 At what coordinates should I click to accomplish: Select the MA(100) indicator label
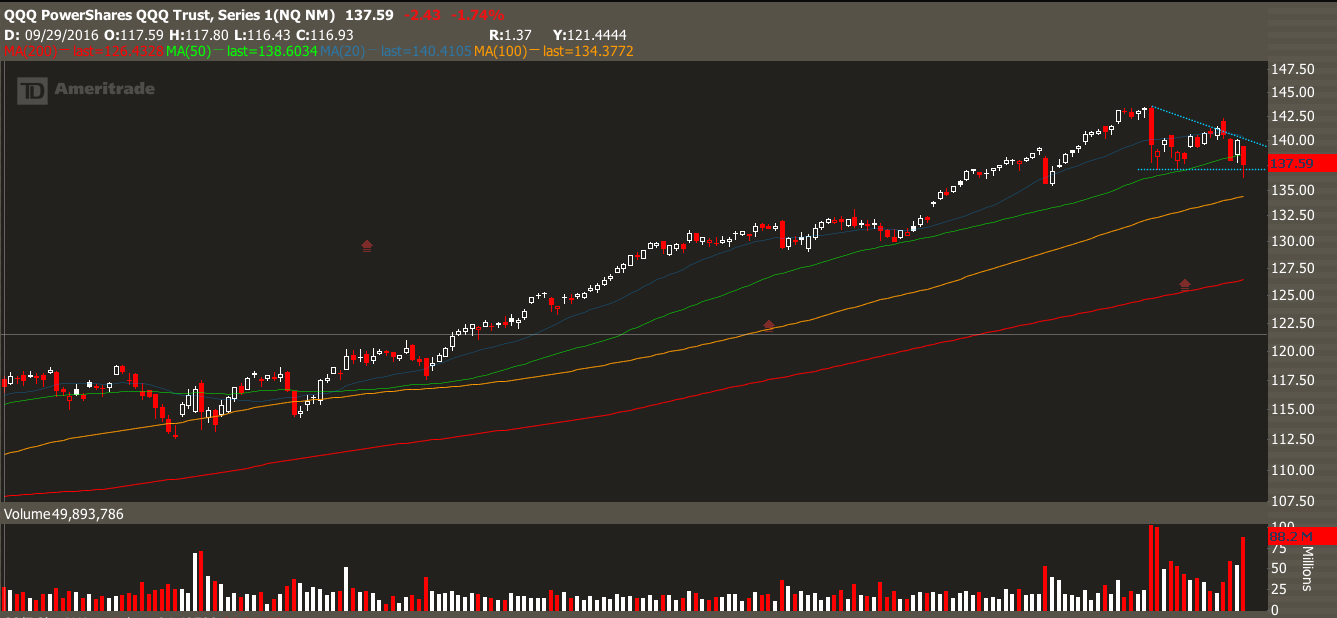tap(554, 51)
